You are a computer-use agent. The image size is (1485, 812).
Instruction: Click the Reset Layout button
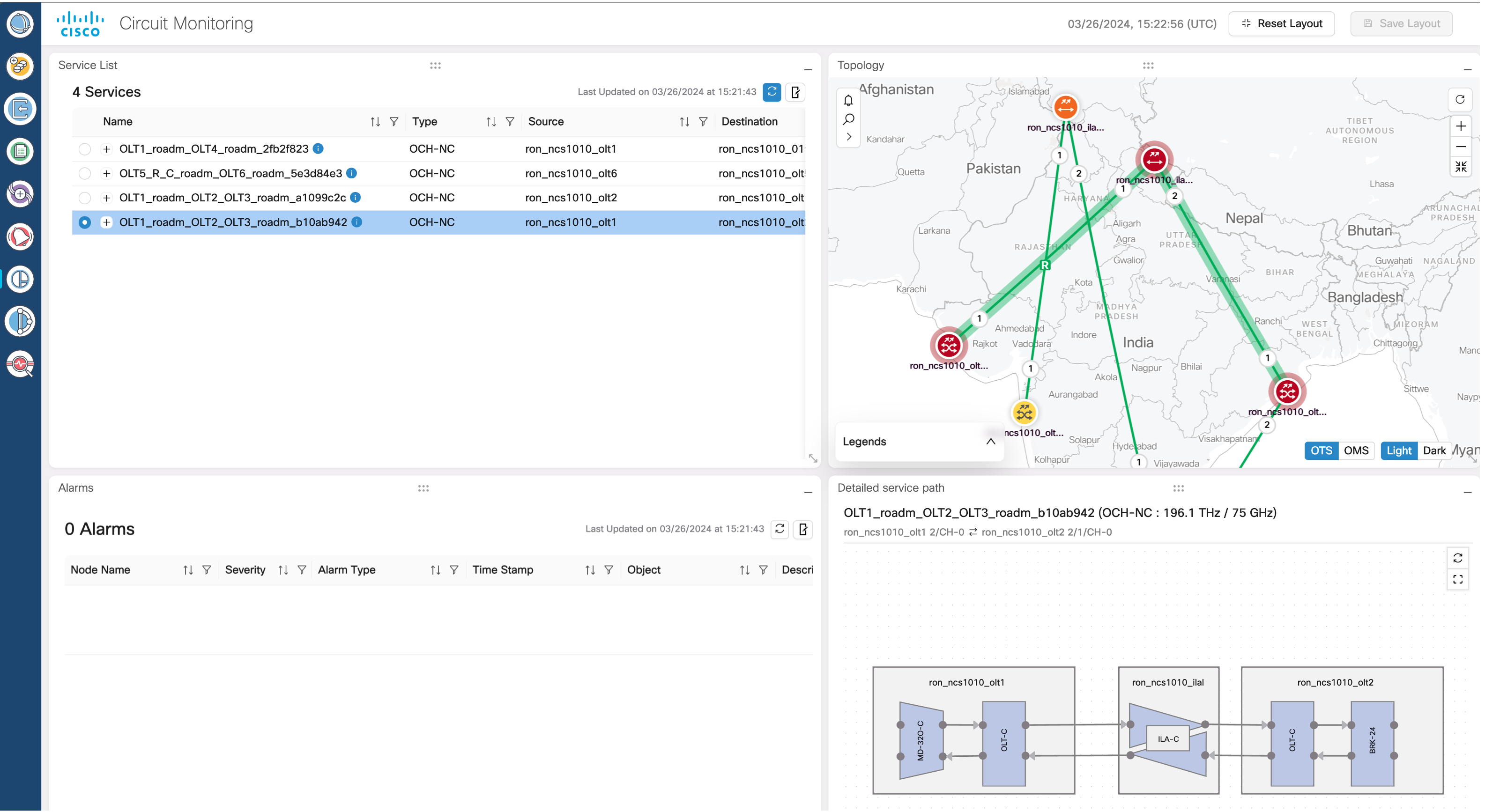[1282, 23]
